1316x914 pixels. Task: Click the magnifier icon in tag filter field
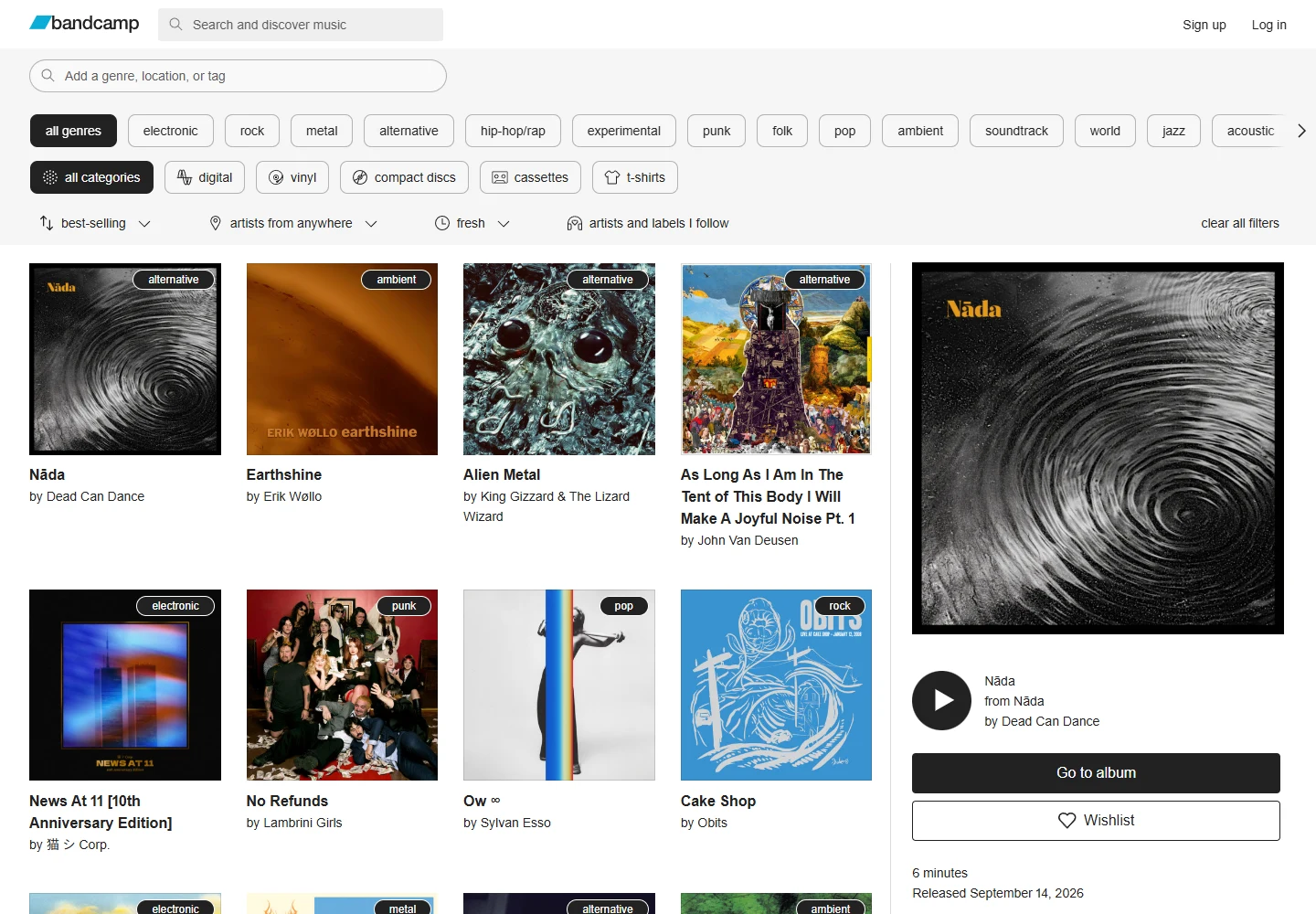coord(48,76)
